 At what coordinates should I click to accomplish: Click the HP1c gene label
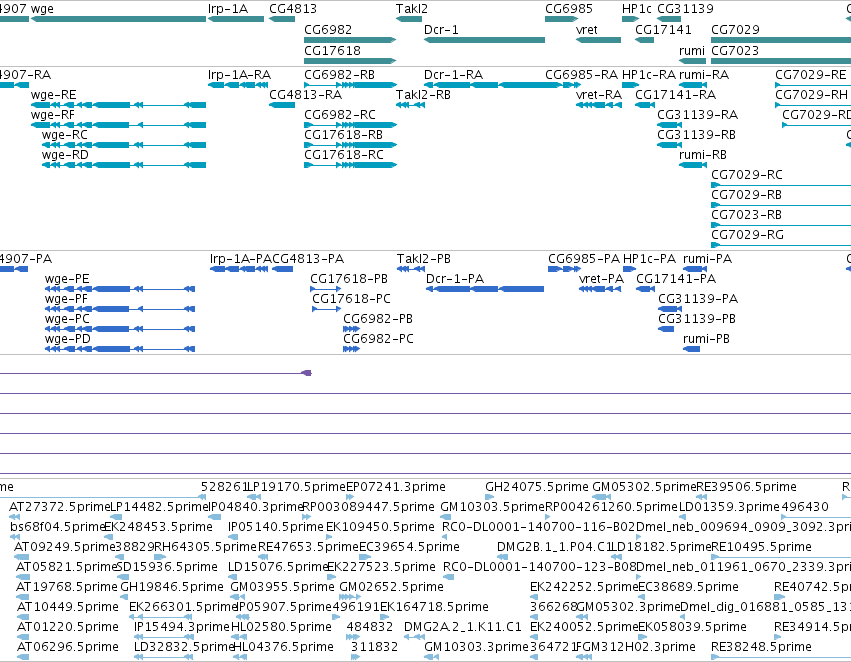click(637, 9)
